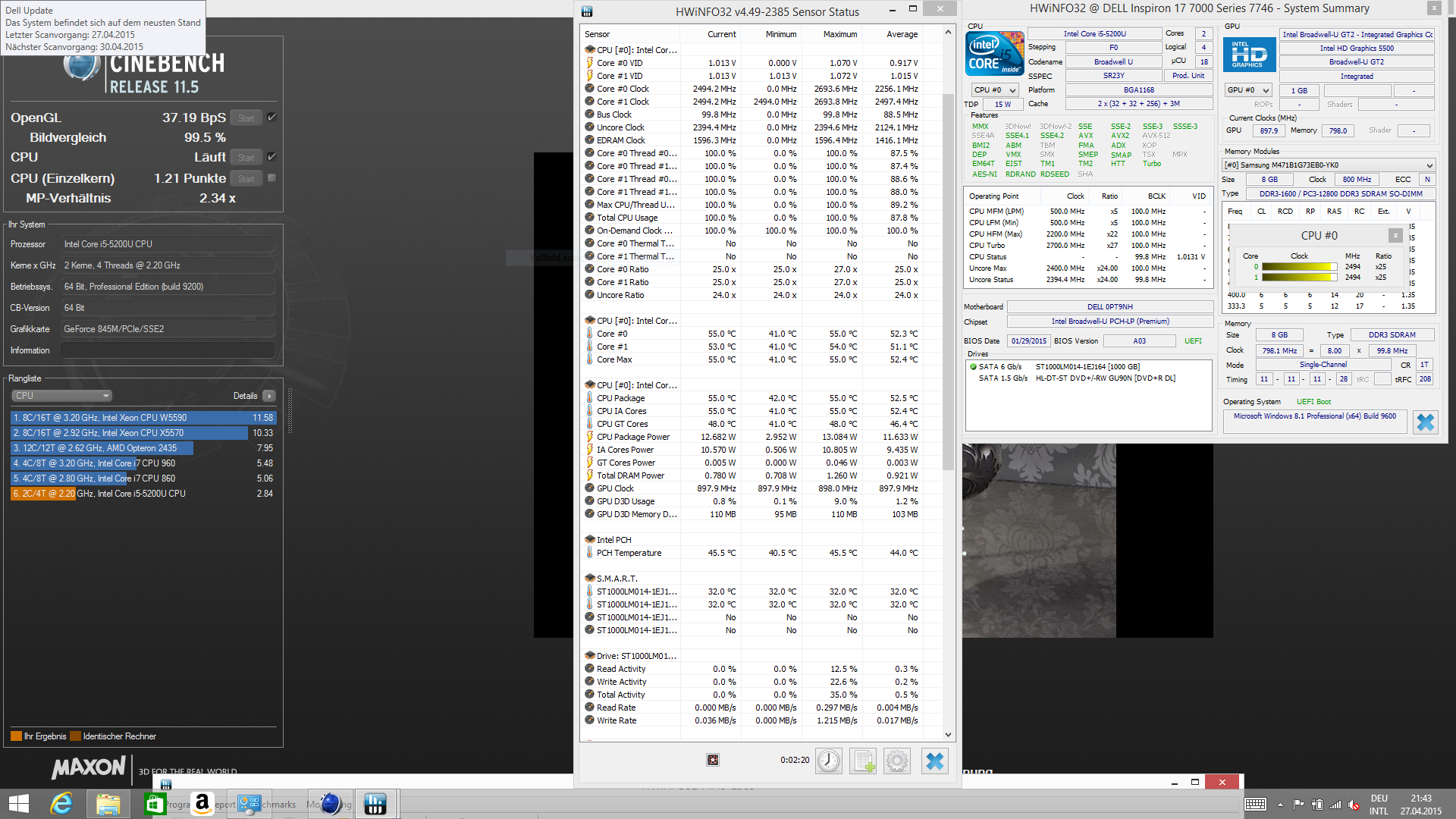Click the Information input field in Cinebench

pos(168,350)
